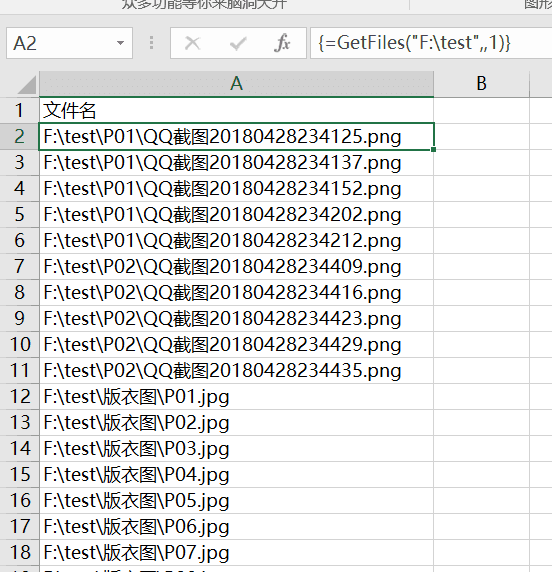Image resolution: width=552 pixels, height=572 pixels.
Task: Select row 18 header
Action: pyautogui.click(x=20, y=553)
